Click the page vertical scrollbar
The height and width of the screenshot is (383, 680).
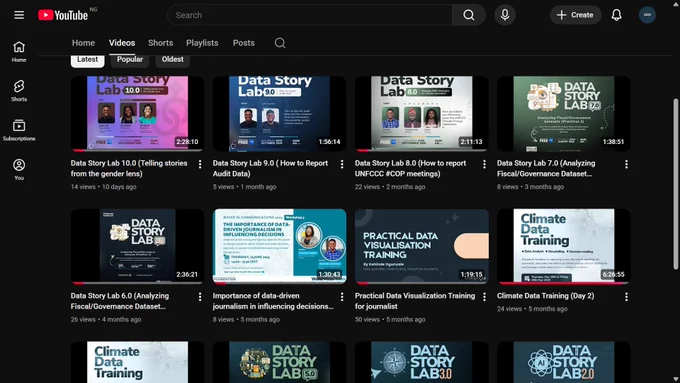coord(675,184)
